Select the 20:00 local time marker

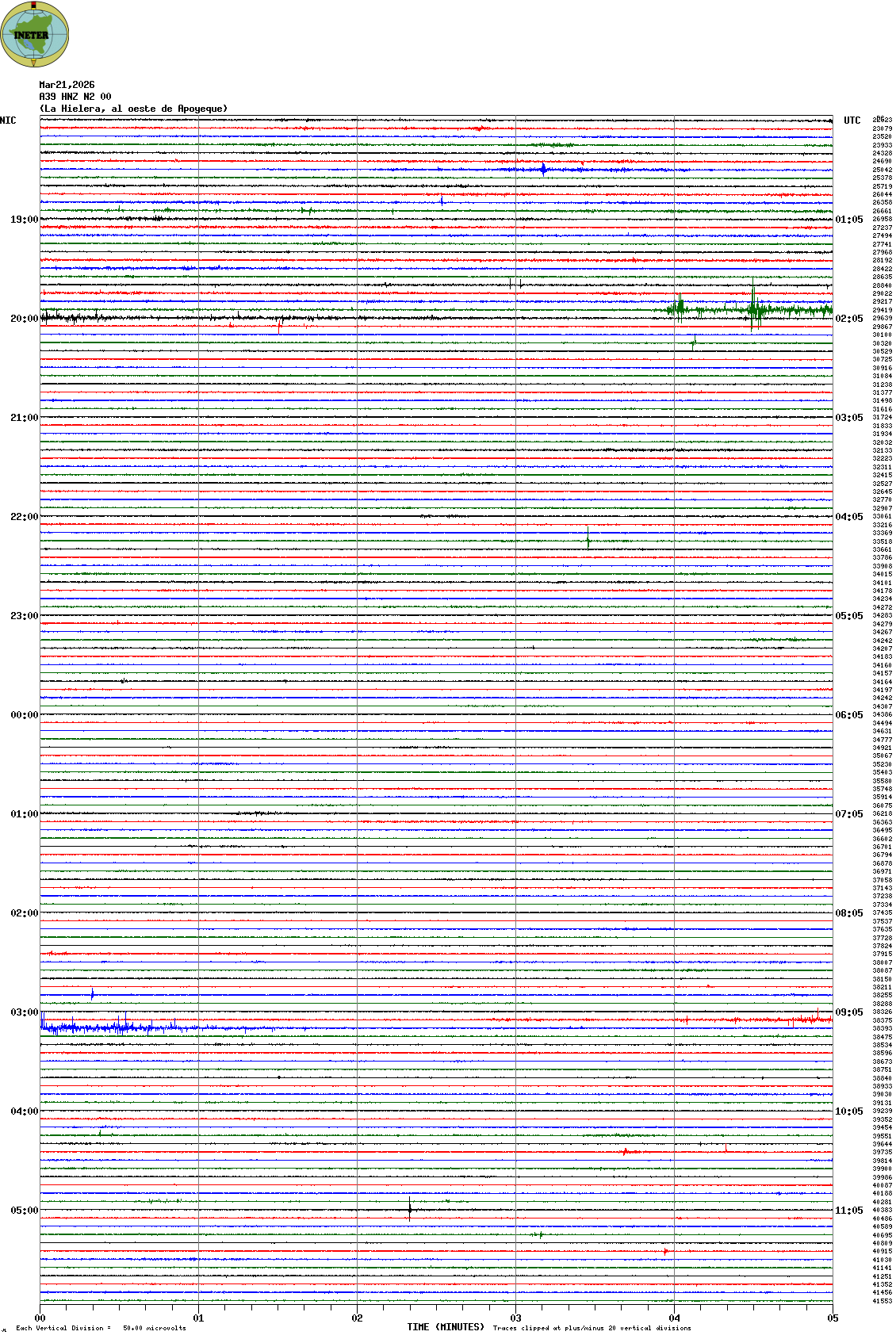24,319
